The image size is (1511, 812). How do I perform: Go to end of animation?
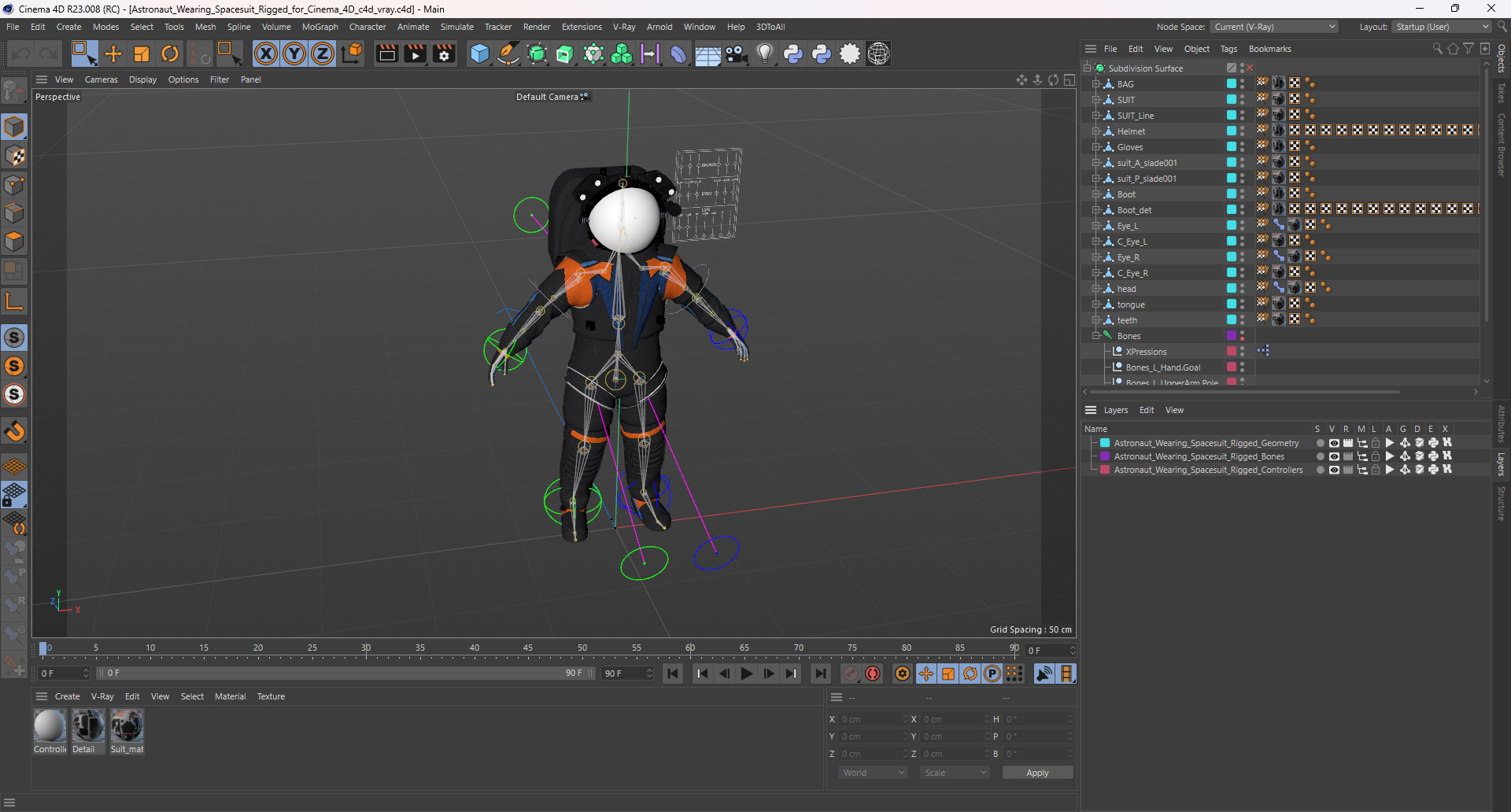pos(820,674)
